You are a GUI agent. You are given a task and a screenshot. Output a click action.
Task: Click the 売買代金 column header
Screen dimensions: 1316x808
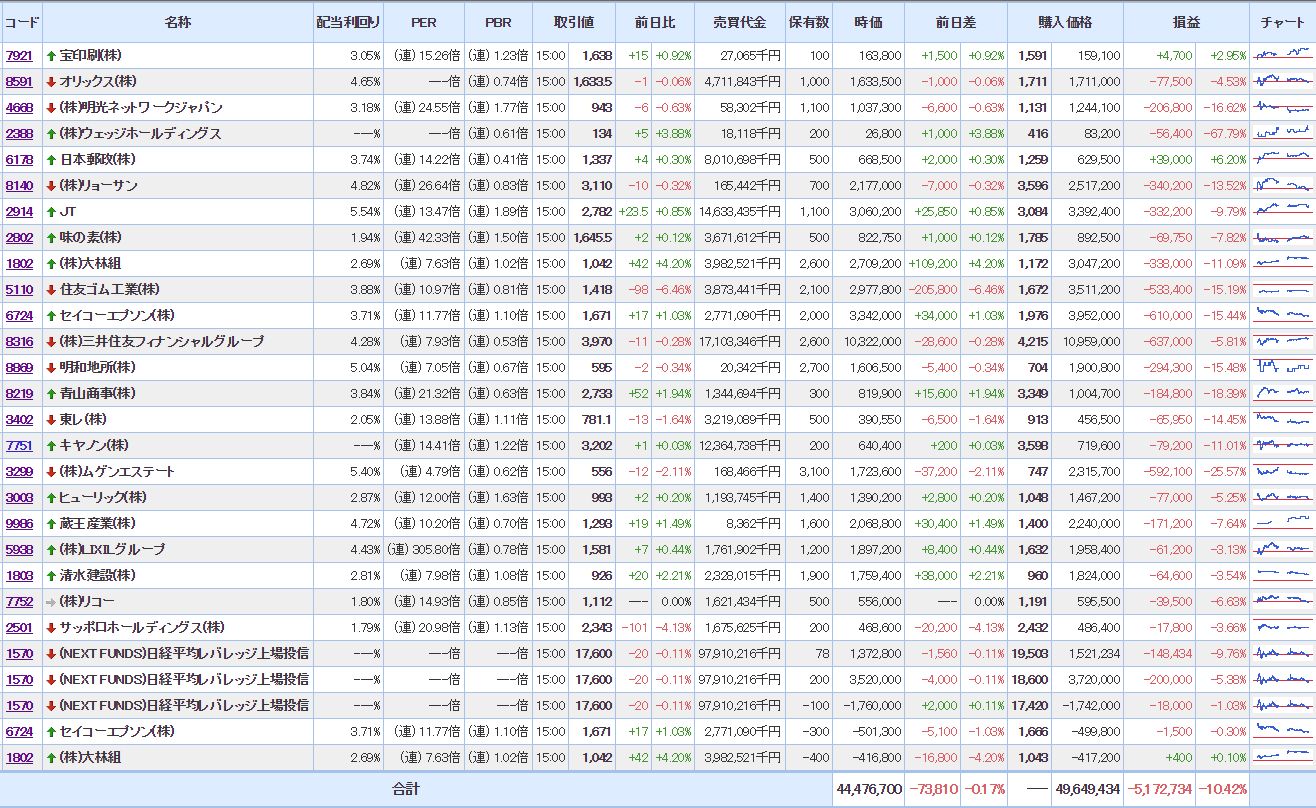click(739, 22)
